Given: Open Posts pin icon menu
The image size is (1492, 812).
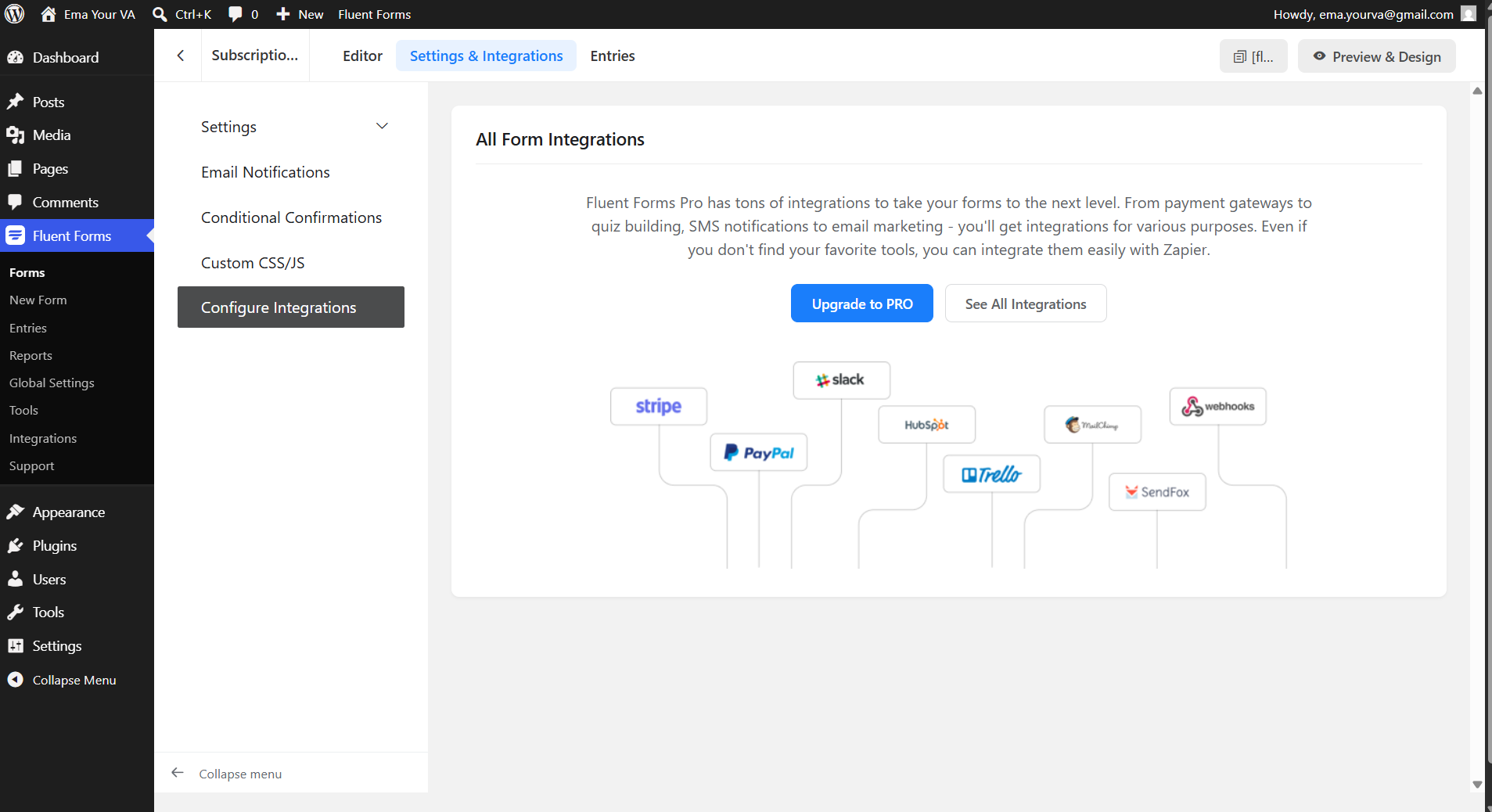Looking at the screenshot, I should (x=15, y=102).
